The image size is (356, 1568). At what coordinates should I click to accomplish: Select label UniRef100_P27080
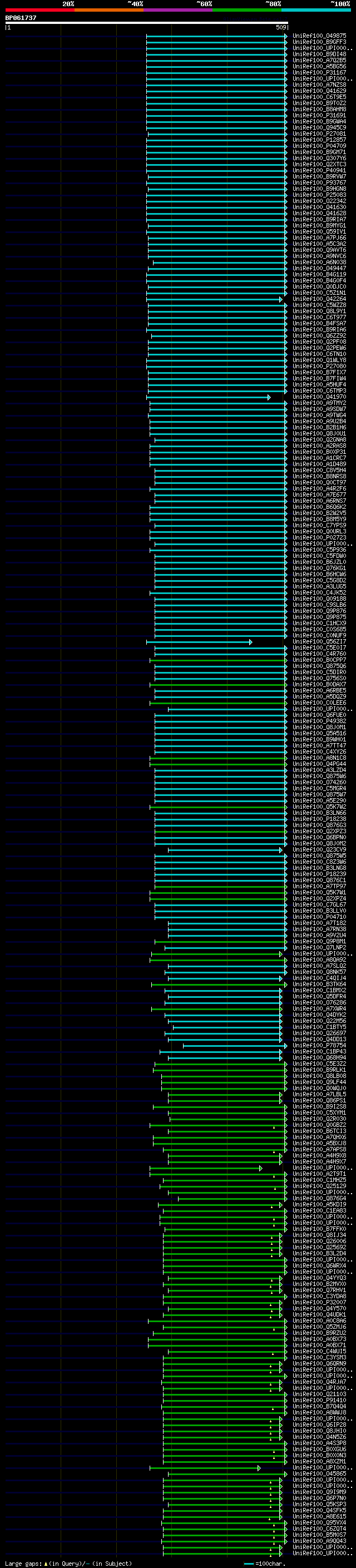click(x=319, y=367)
